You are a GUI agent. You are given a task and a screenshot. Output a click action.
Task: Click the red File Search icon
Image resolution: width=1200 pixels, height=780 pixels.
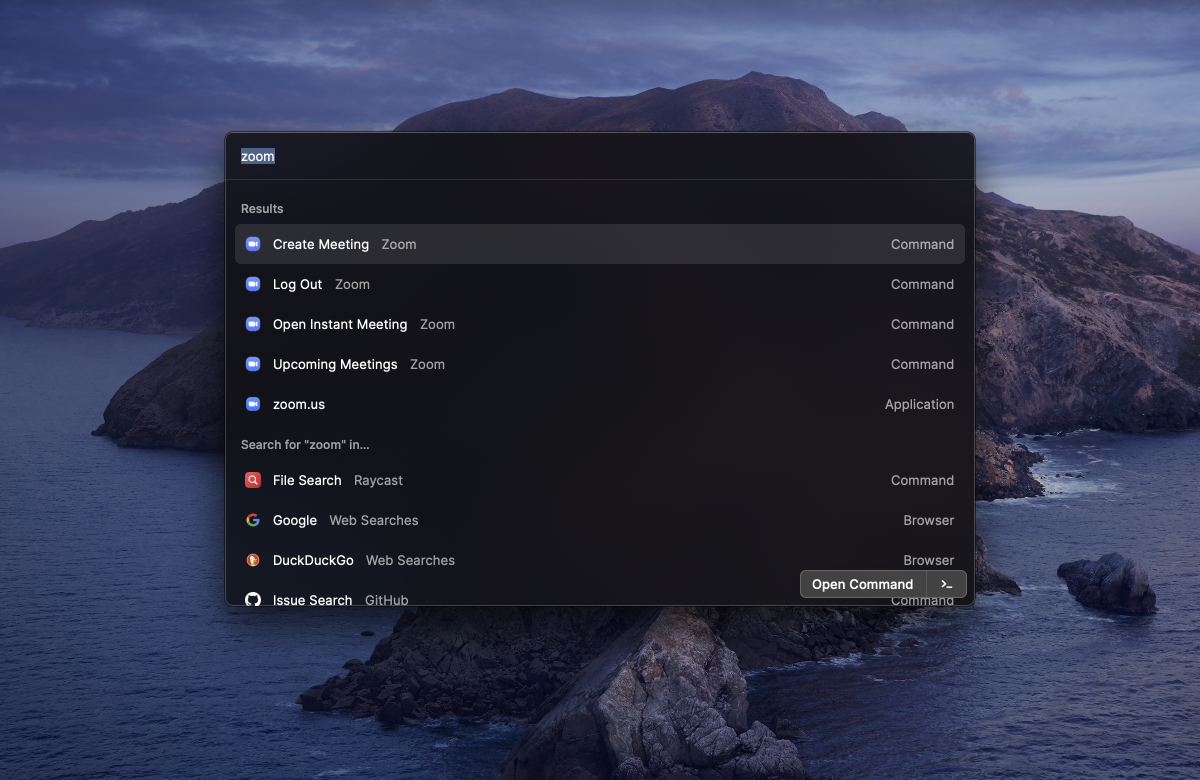pyautogui.click(x=253, y=480)
